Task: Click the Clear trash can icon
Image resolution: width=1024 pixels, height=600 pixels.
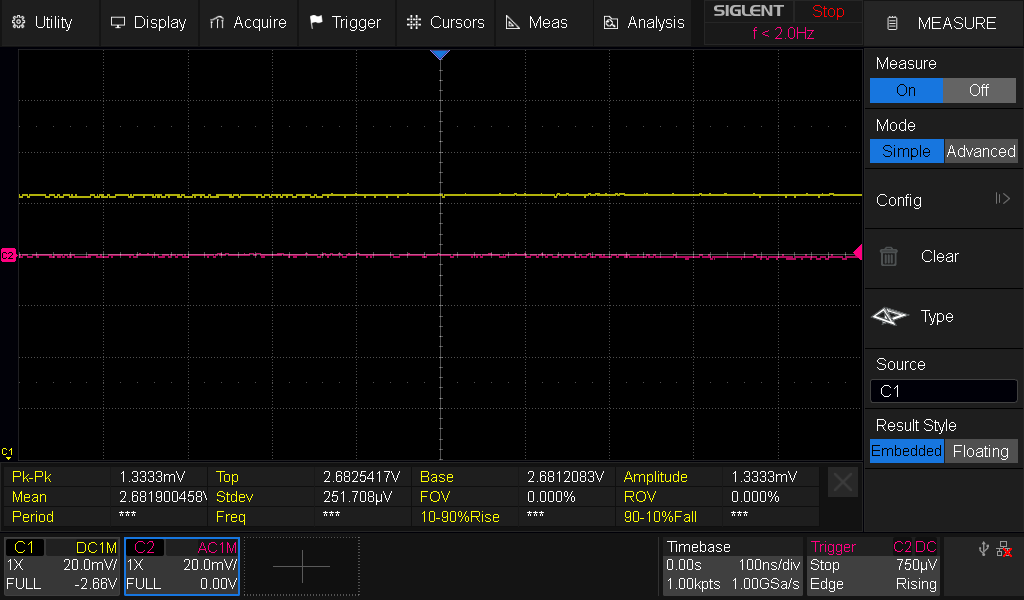Action: tap(888, 256)
